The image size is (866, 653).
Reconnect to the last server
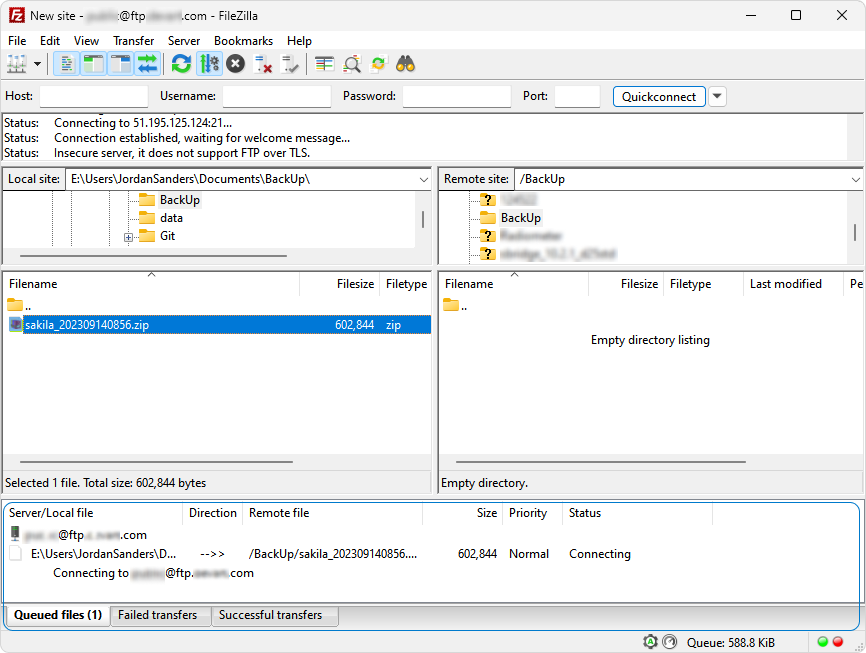coord(290,65)
